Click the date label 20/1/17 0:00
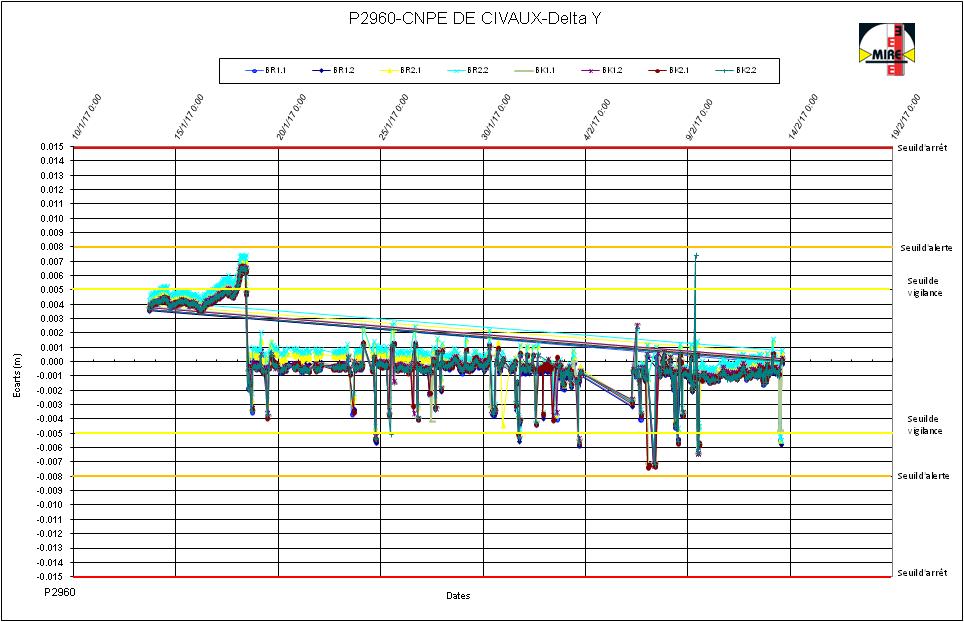964x622 pixels. coord(291,117)
